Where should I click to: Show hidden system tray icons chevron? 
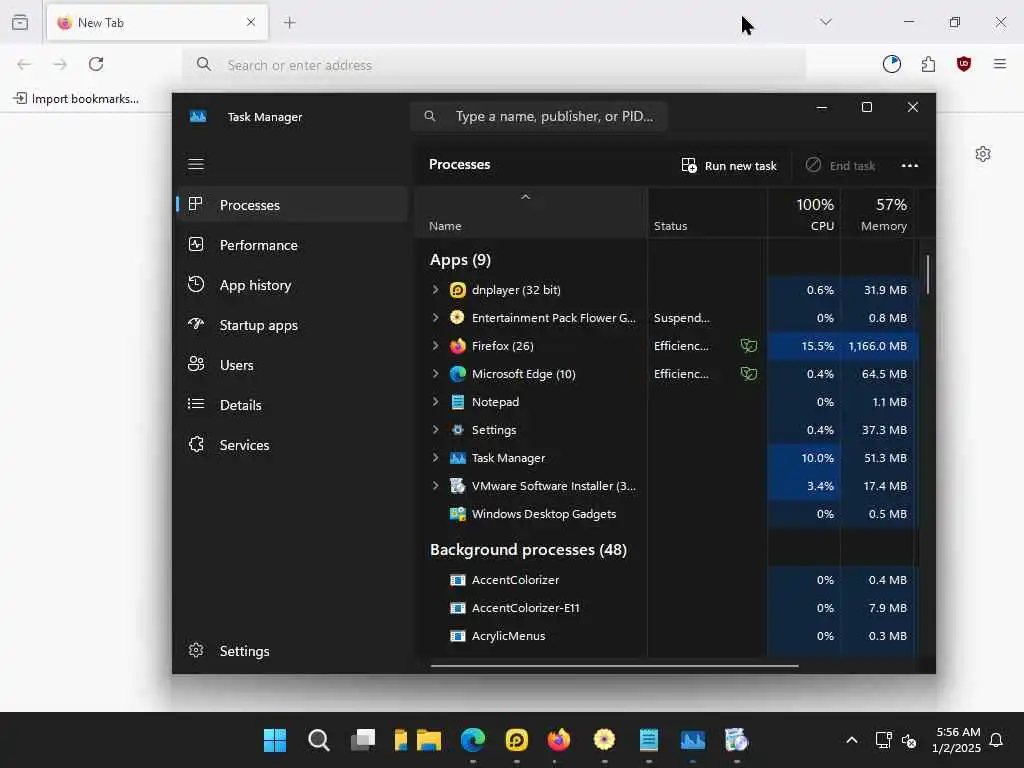[x=852, y=740]
